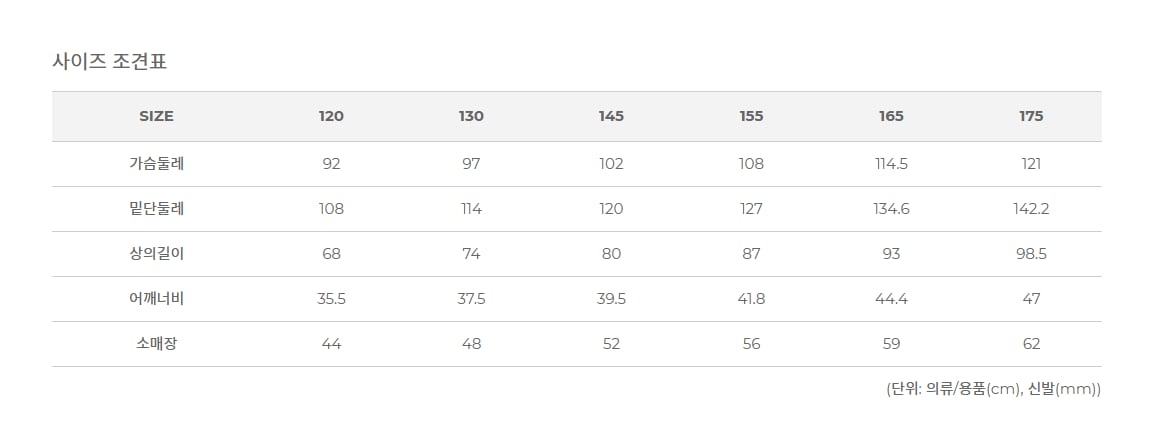Click the 사이즈 조견표 heading

tap(110, 61)
